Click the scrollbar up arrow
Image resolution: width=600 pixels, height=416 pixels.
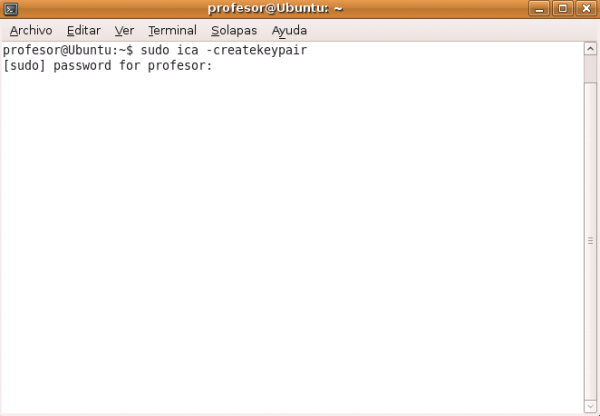tap(590, 49)
